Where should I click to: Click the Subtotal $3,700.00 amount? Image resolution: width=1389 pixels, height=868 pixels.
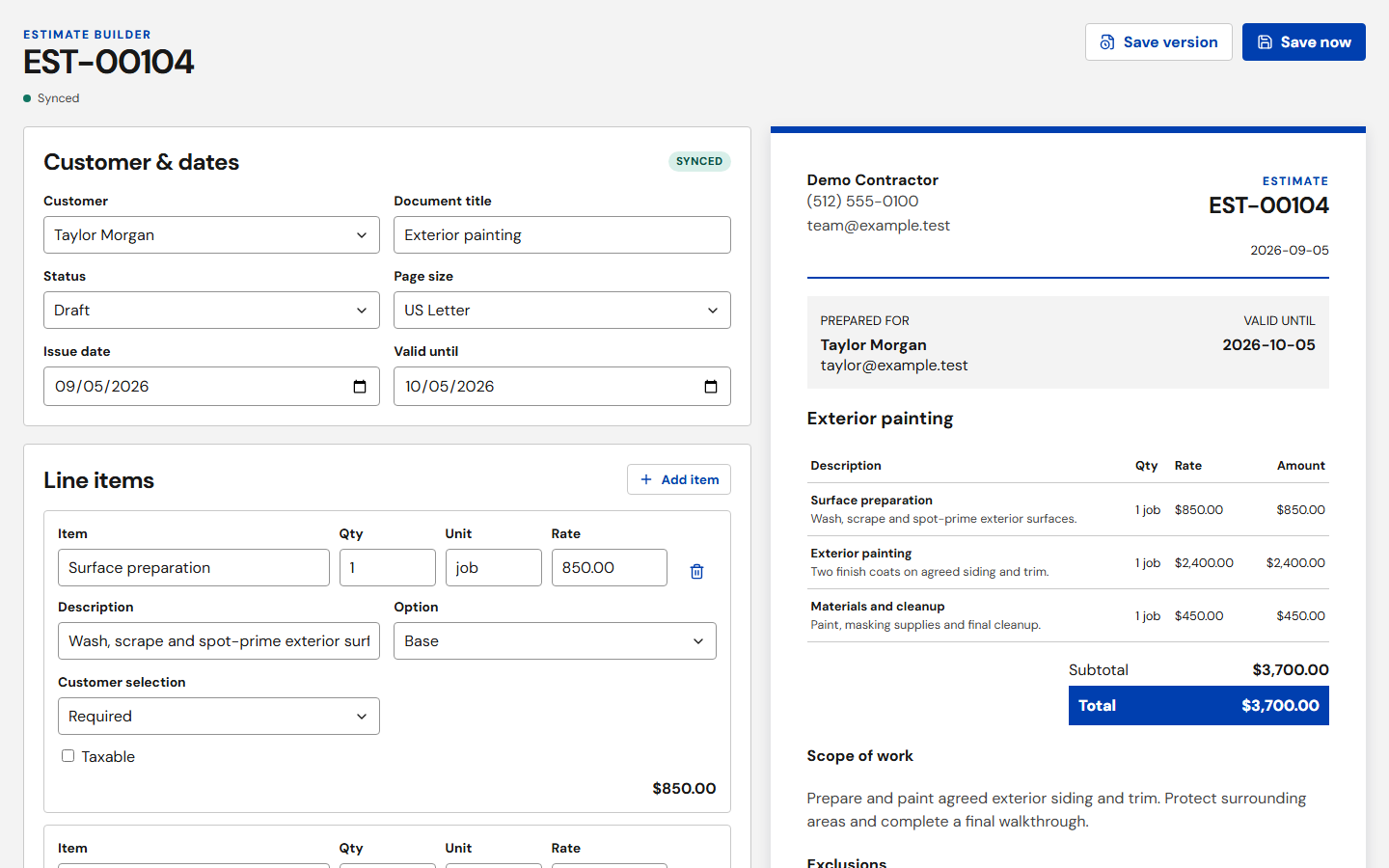coord(1291,670)
